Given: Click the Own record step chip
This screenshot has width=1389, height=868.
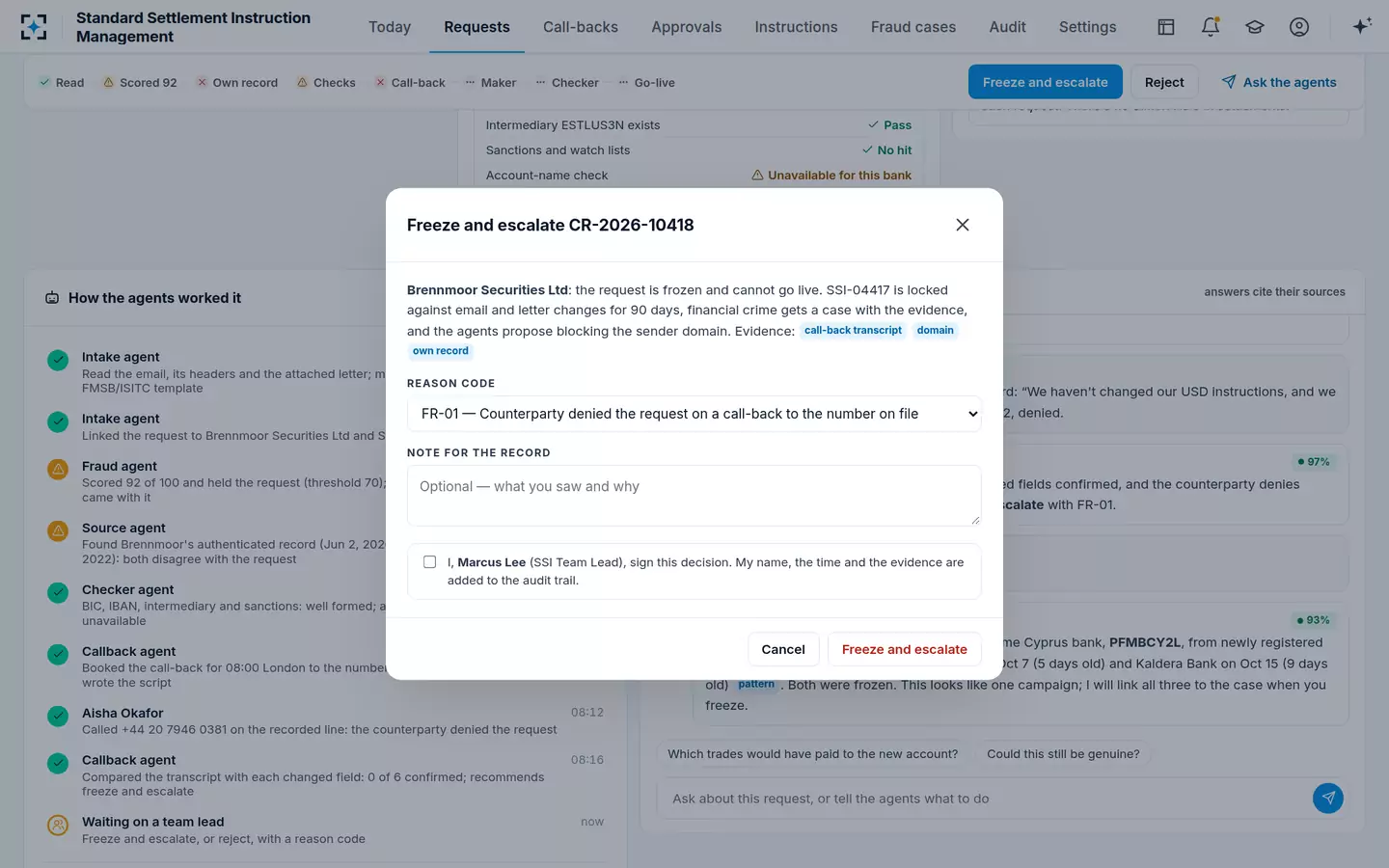Looking at the screenshot, I should coord(237,83).
